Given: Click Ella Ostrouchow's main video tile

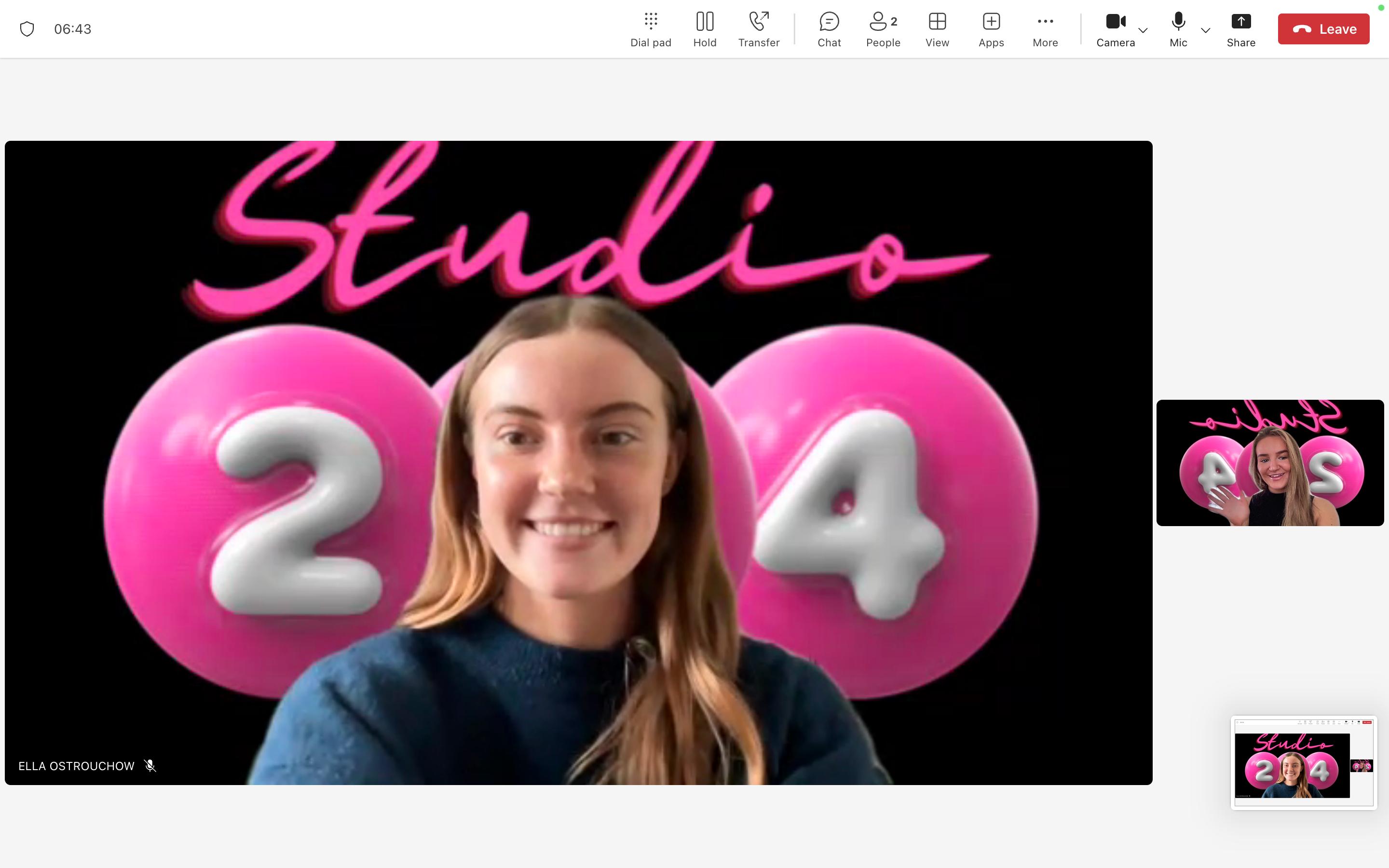Looking at the screenshot, I should [x=578, y=463].
